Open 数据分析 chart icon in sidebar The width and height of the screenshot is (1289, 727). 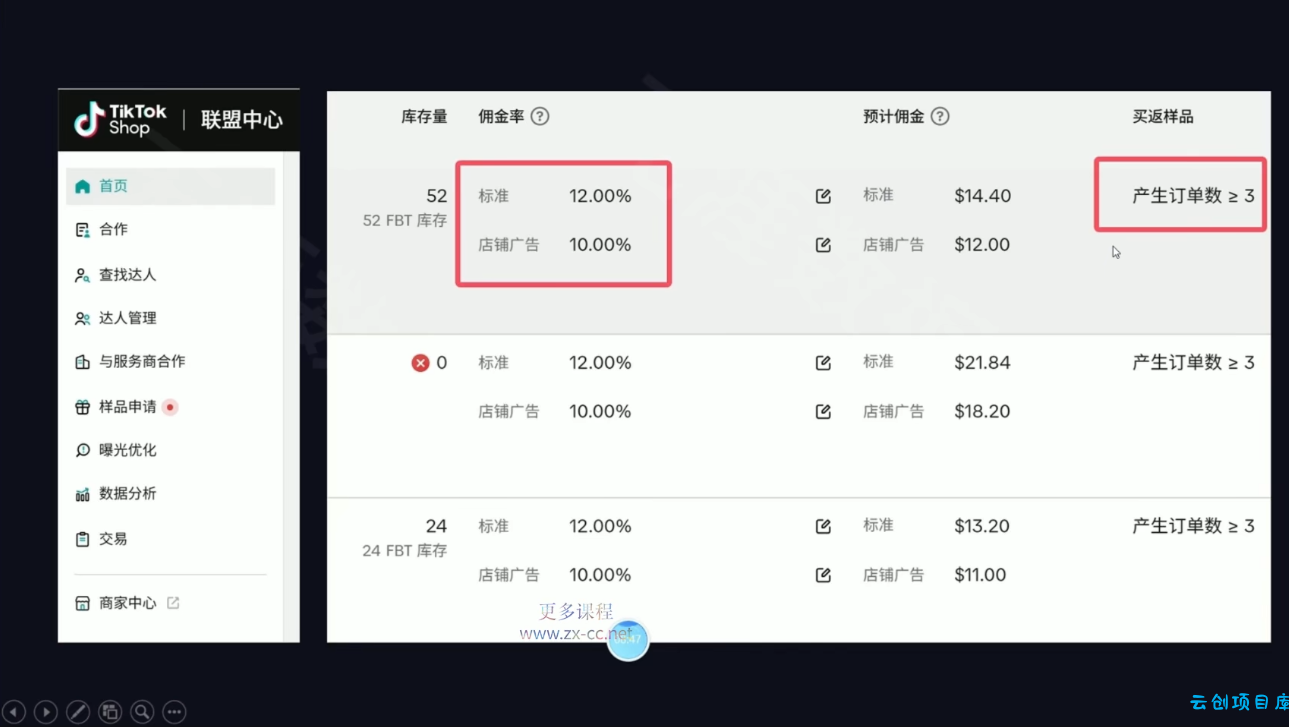click(x=82, y=494)
